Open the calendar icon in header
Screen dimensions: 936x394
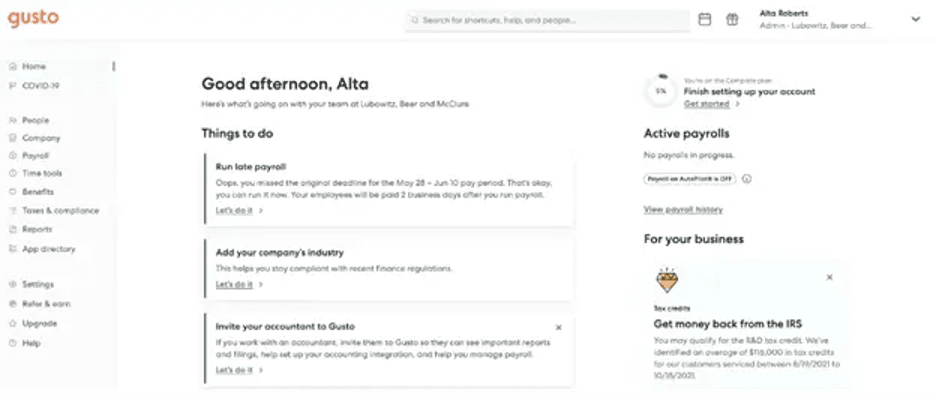click(704, 20)
